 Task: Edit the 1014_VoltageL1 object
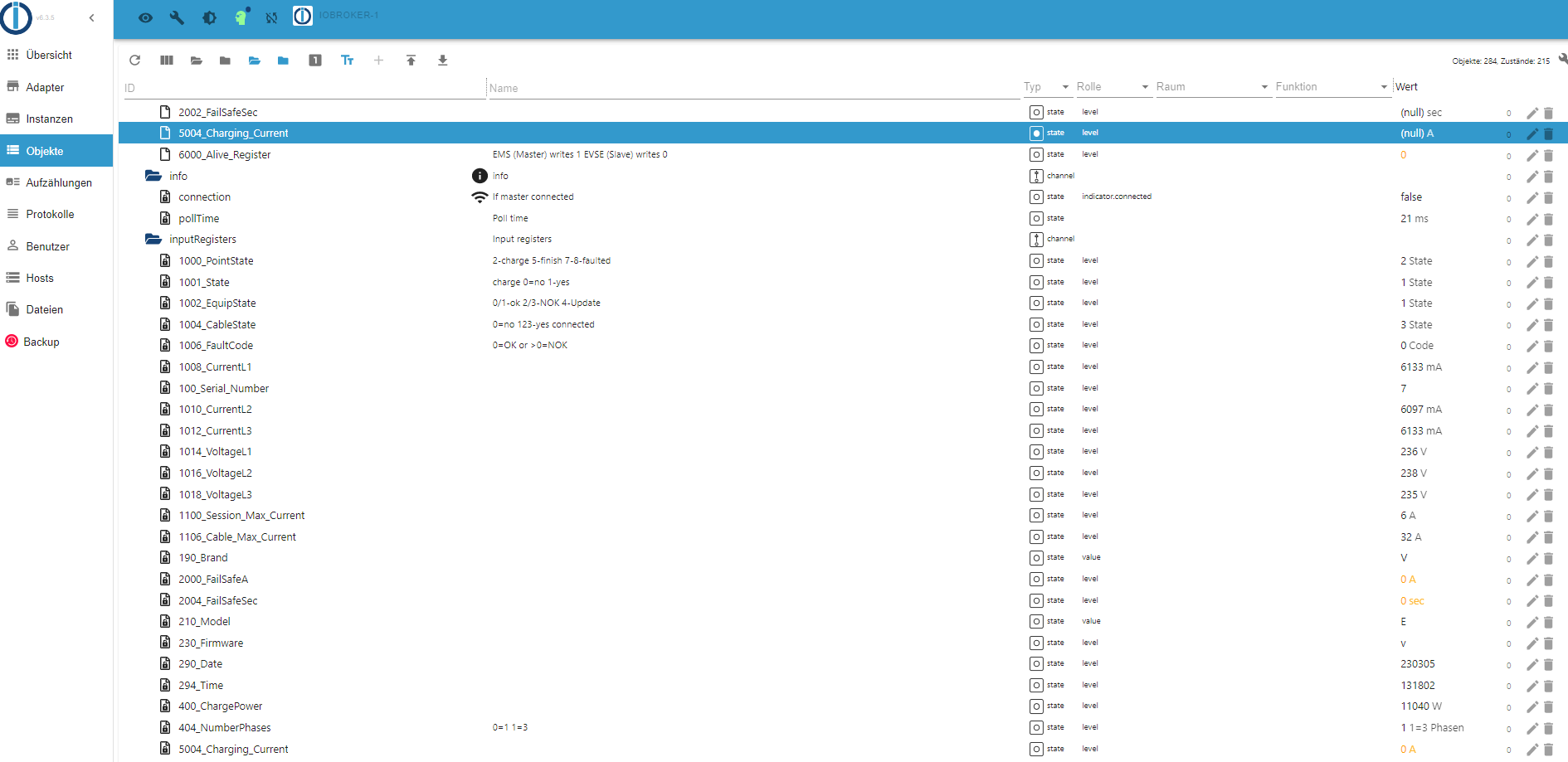1532,452
